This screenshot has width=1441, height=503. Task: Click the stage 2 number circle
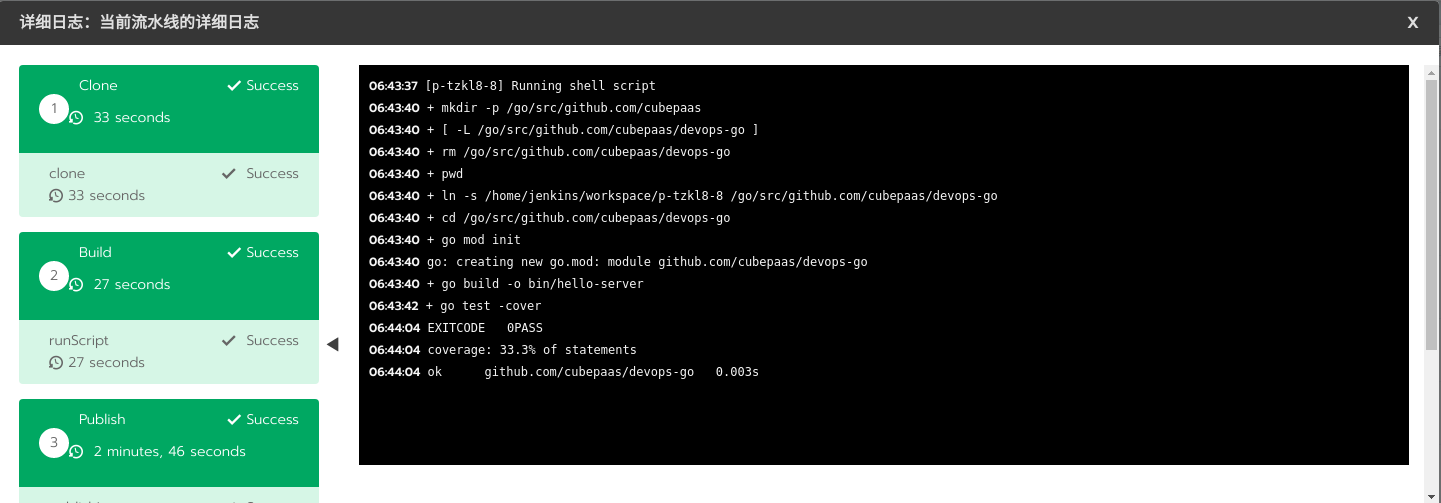(54, 275)
